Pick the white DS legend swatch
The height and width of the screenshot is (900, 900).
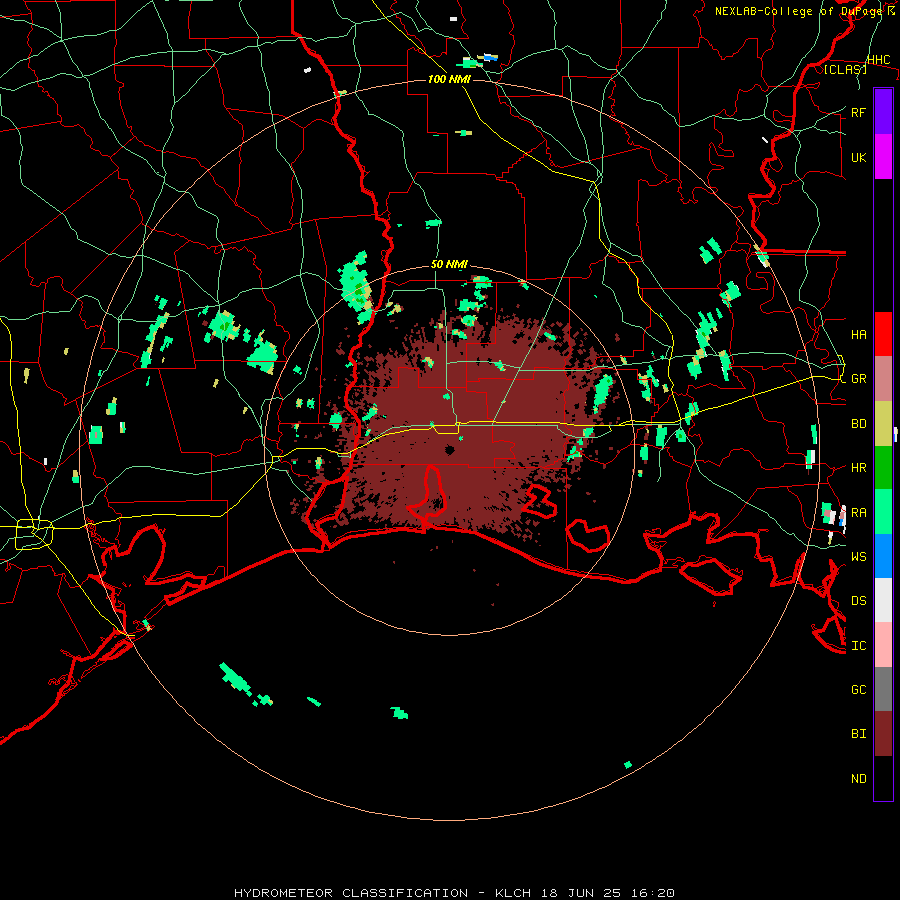point(883,600)
